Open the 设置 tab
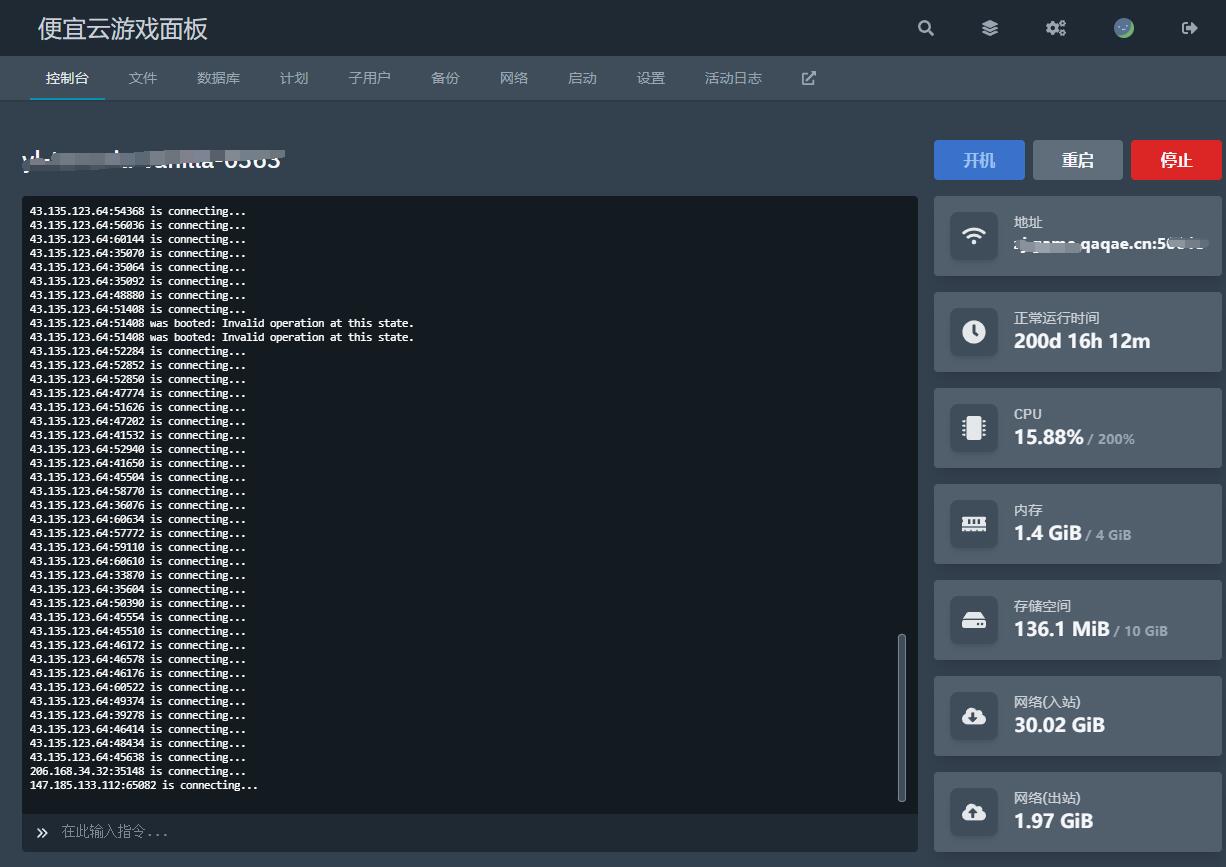Screen dimensions: 1226x867 pyautogui.click(x=651, y=78)
